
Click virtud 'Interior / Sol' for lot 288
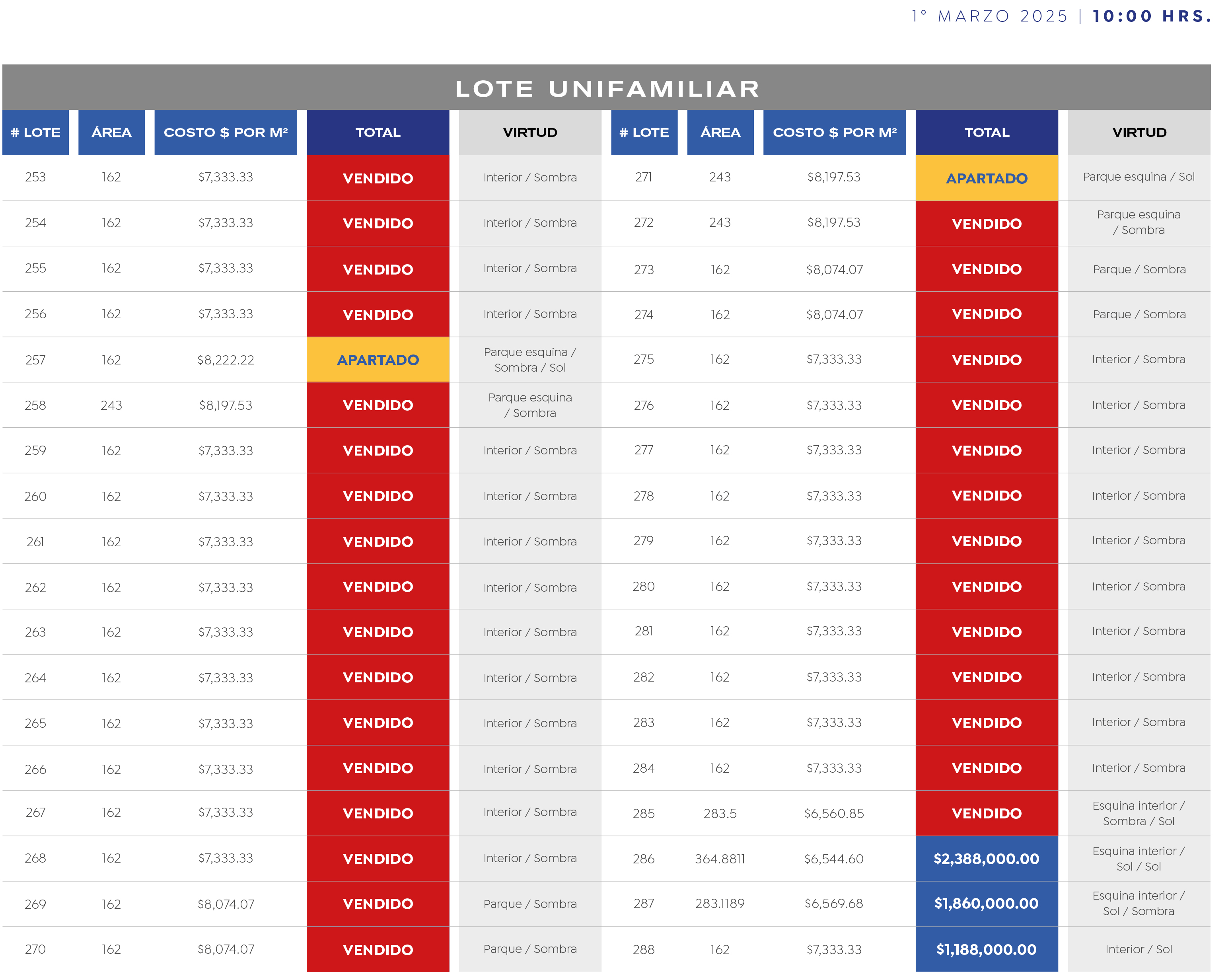click(1139, 949)
